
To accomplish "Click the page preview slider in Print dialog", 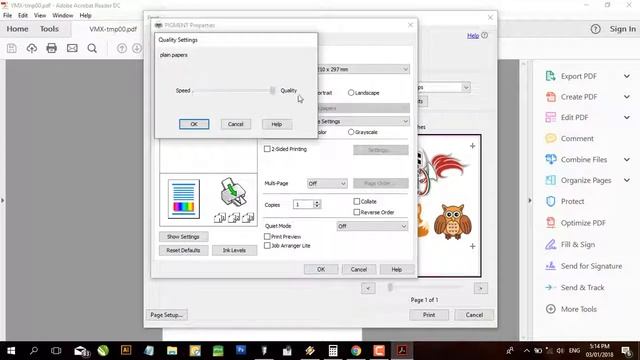I will click(390, 288).
